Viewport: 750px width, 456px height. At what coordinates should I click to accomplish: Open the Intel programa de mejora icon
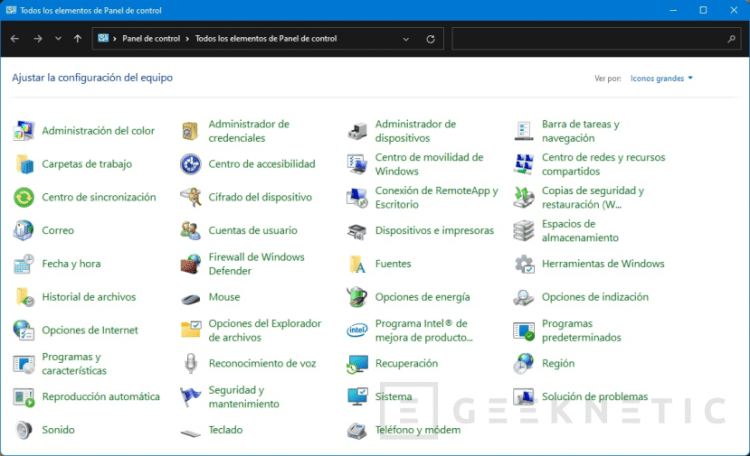pyautogui.click(x=357, y=330)
